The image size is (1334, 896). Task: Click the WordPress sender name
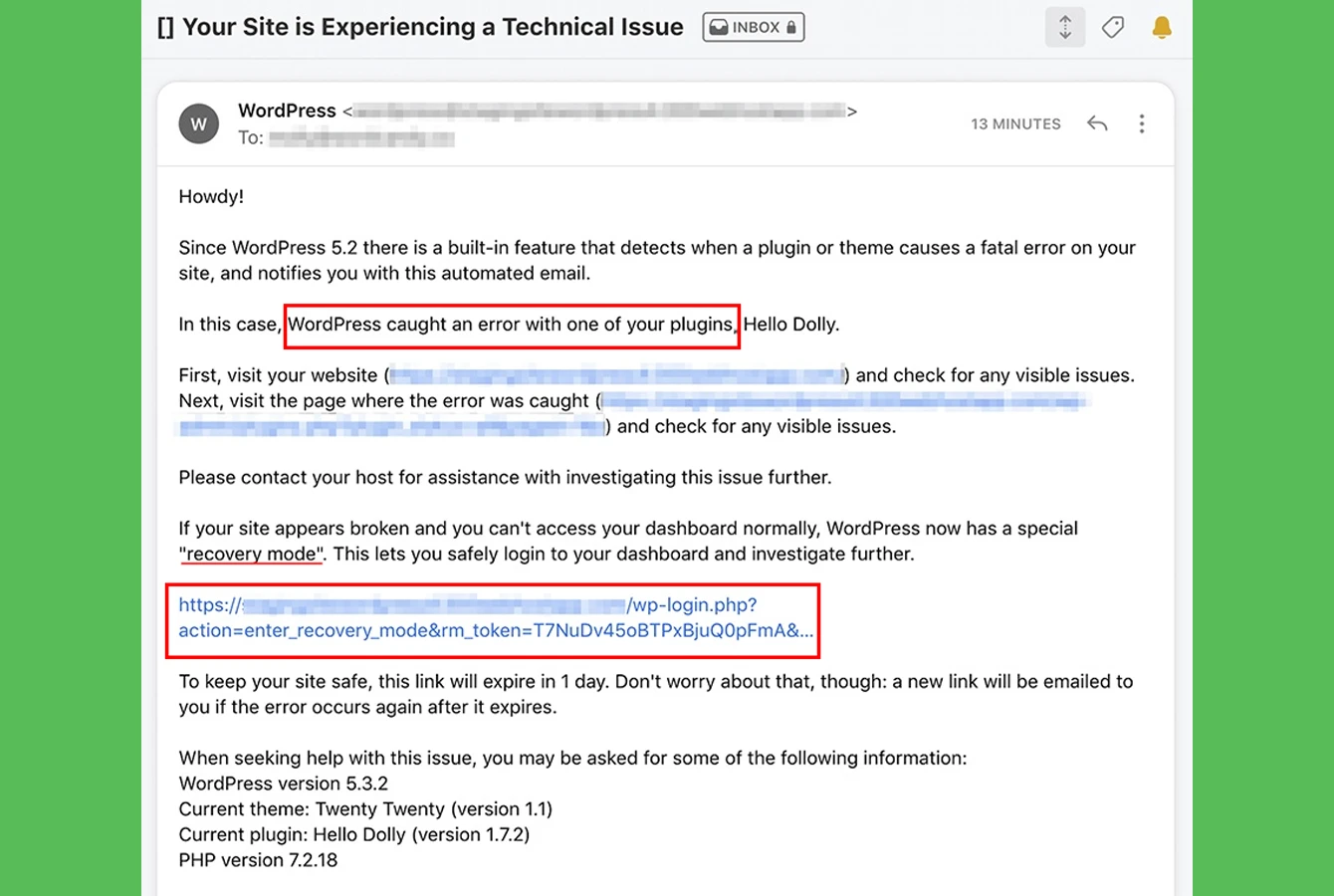coord(287,111)
